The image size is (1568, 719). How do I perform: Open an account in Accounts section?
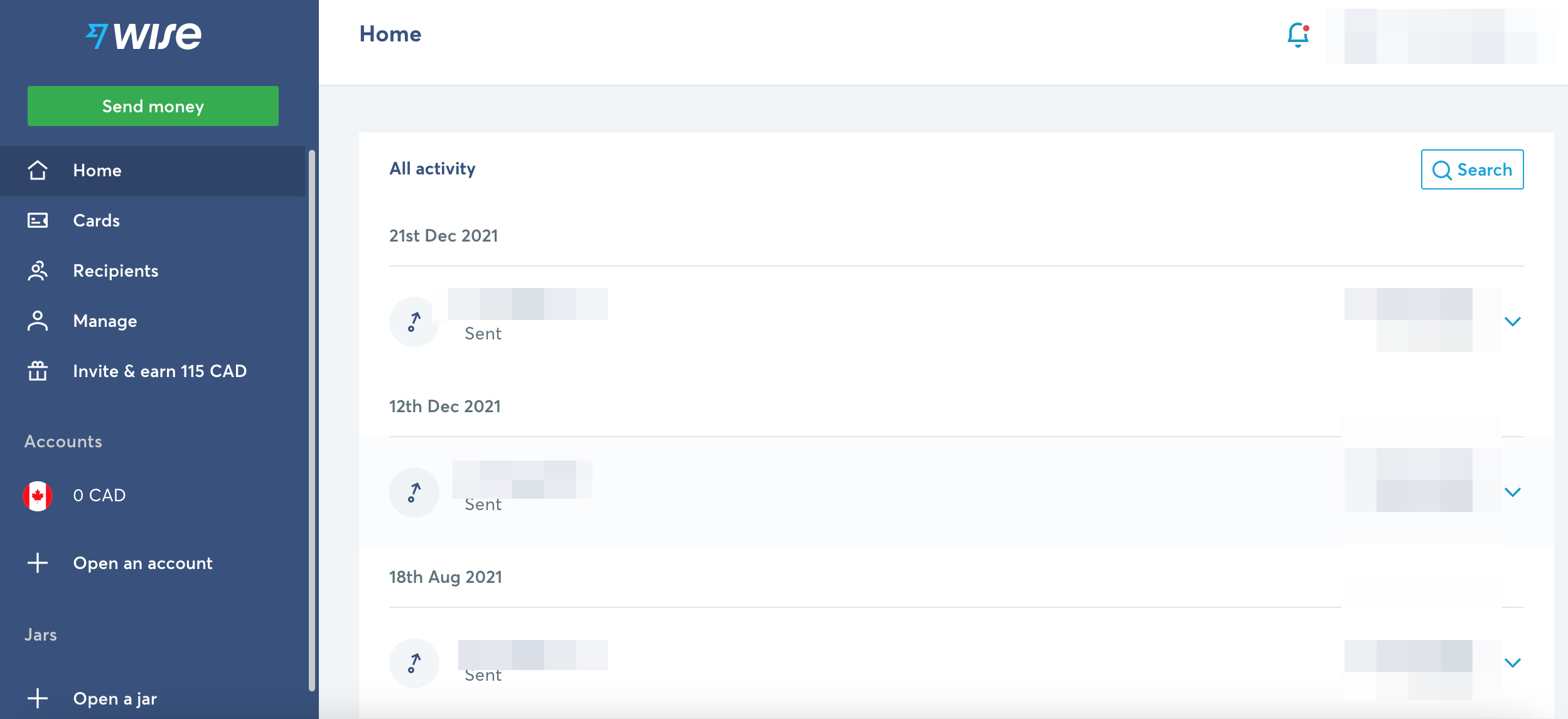[x=143, y=562]
